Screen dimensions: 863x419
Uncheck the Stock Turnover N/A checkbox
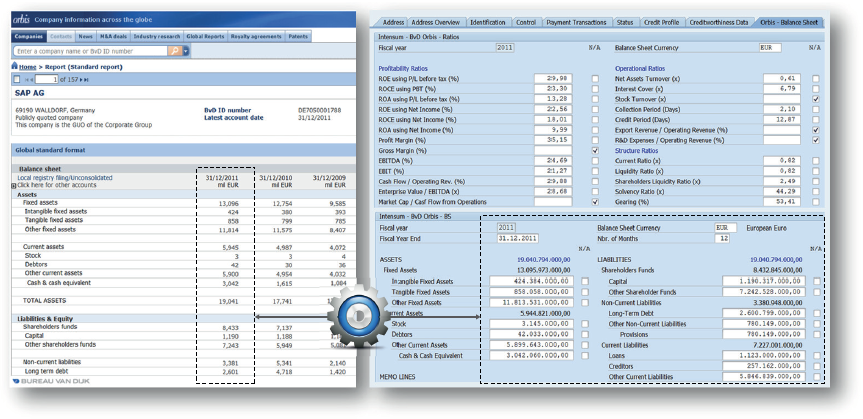click(x=816, y=99)
